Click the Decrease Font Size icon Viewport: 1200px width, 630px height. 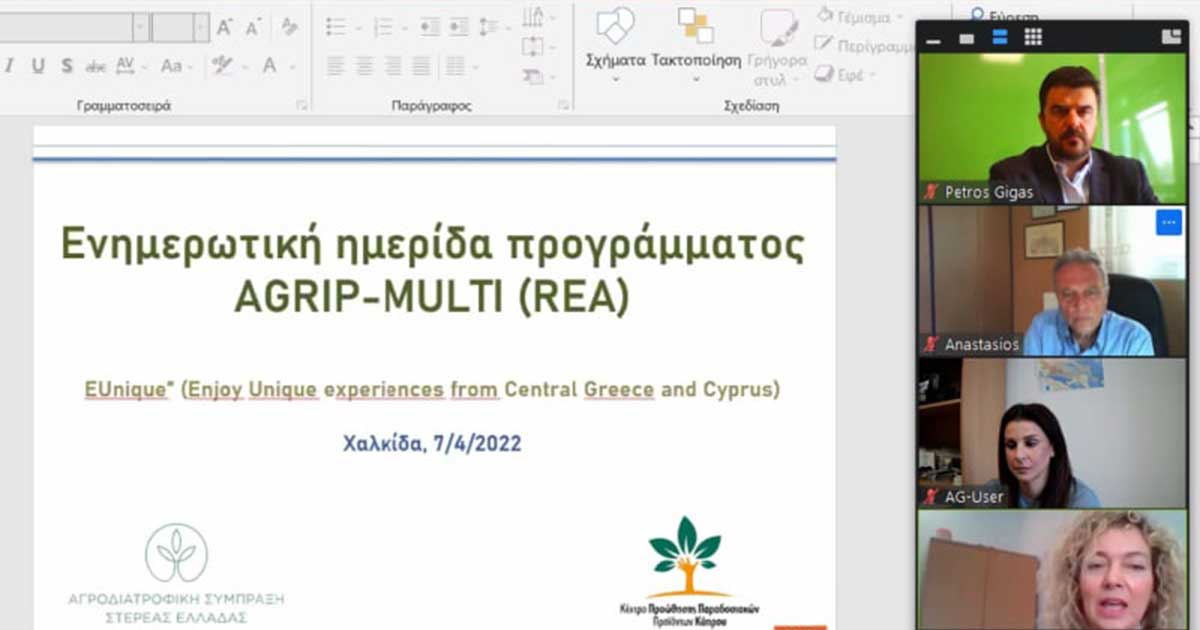pyautogui.click(x=253, y=28)
